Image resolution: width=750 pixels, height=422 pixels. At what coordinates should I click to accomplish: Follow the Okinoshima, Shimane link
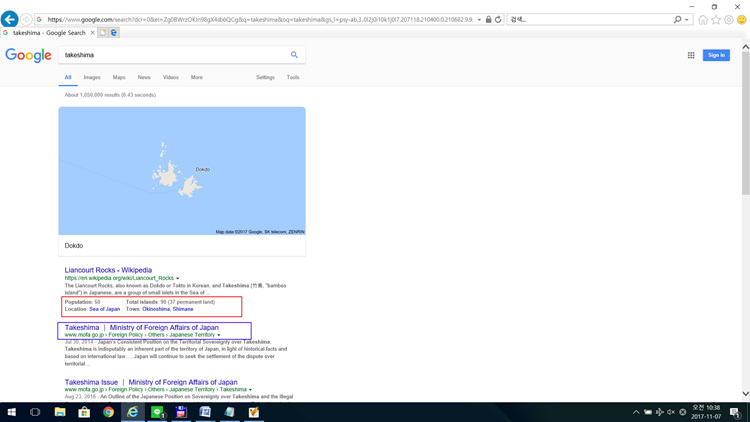[x=168, y=309]
